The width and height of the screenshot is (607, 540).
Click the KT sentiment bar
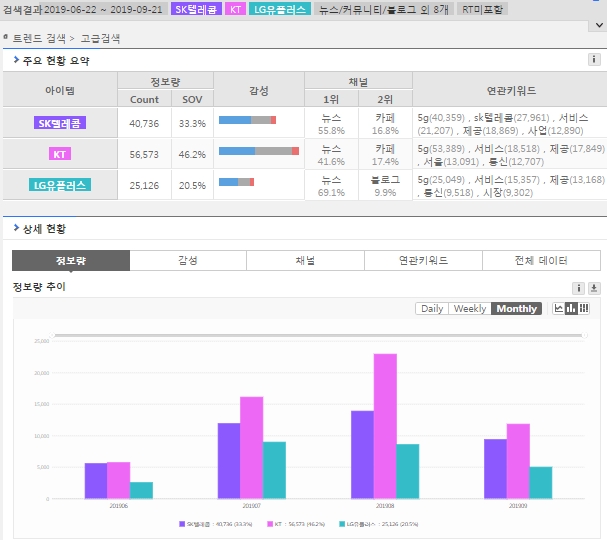pyautogui.click(x=259, y=151)
